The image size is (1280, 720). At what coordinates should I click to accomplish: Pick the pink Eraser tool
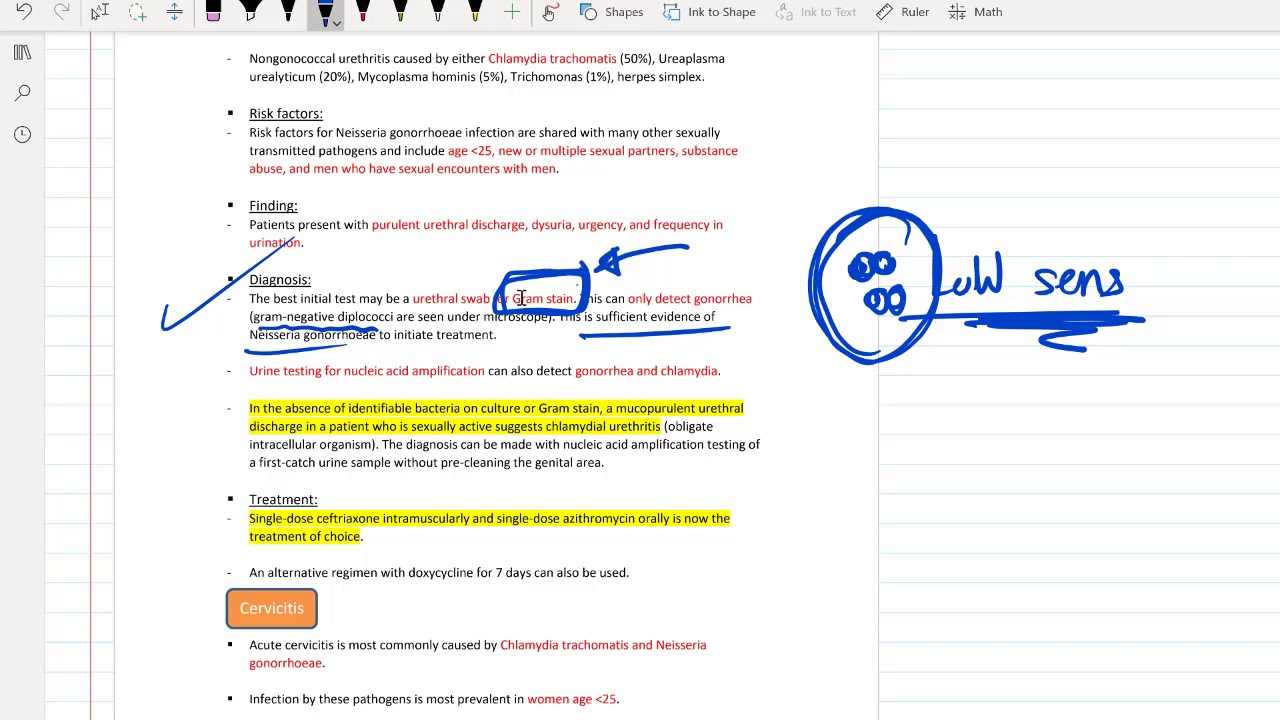point(213,12)
